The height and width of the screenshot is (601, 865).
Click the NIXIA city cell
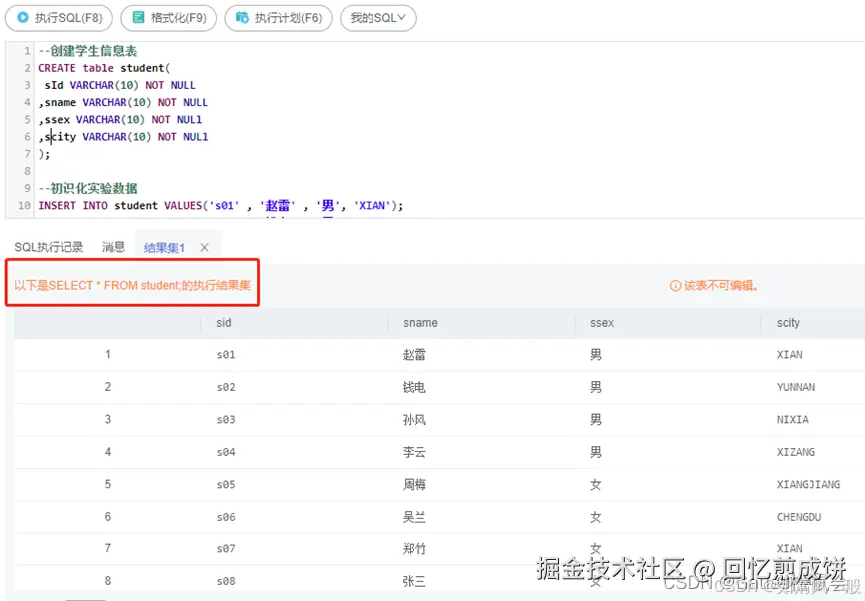[x=793, y=420]
